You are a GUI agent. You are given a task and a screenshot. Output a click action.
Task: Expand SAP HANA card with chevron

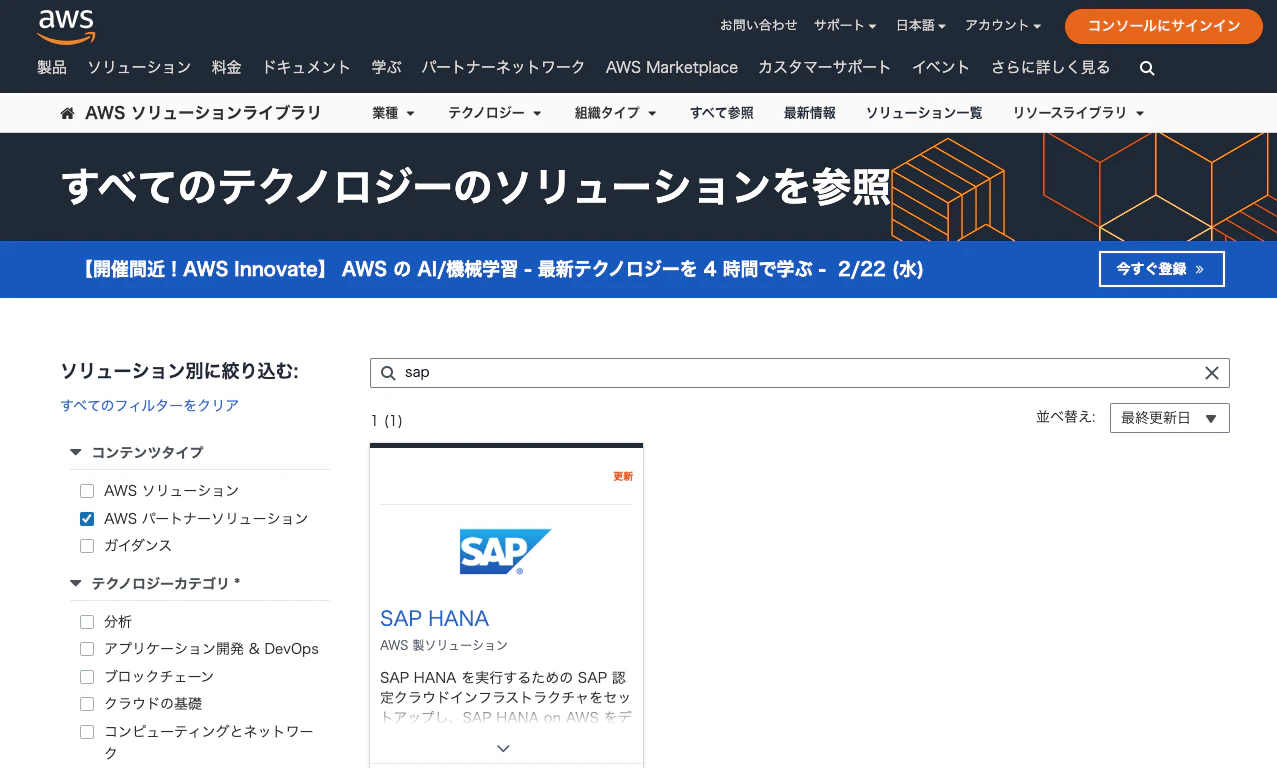(503, 748)
